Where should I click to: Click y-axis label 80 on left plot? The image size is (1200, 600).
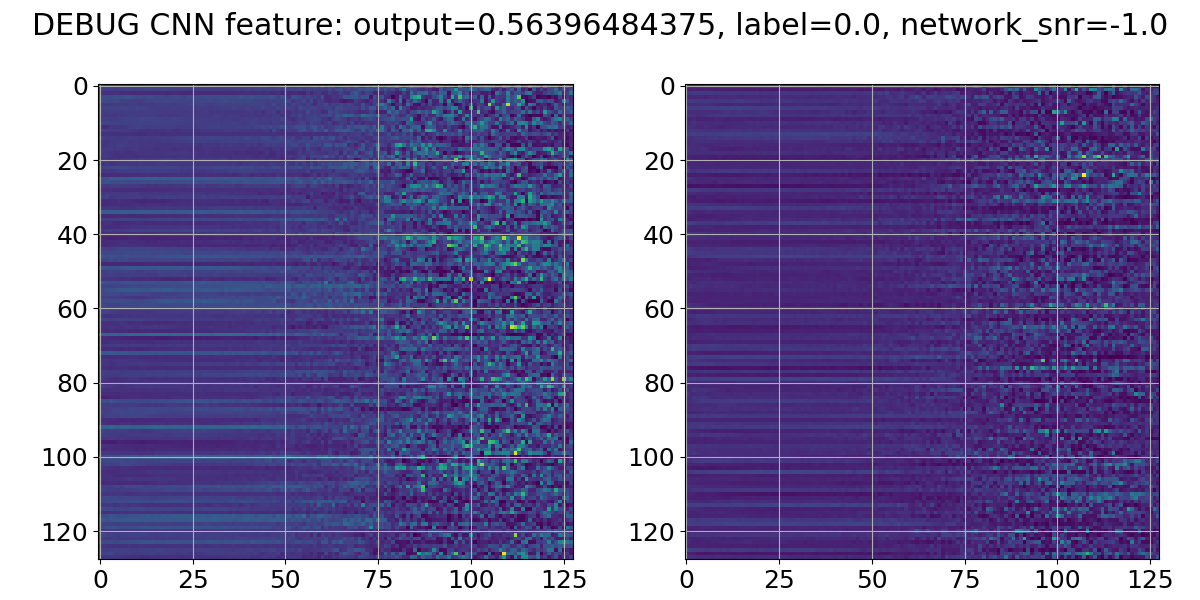tap(74, 383)
